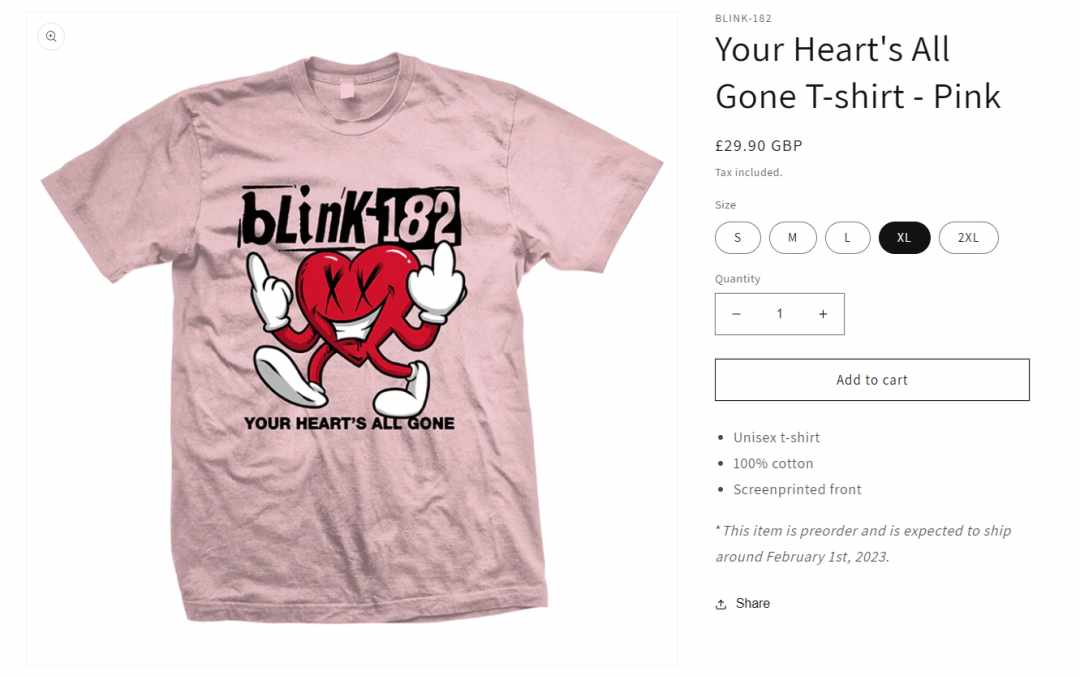Add the t-shirt to cart
This screenshot has height=676, width=1080.
coord(872,380)
